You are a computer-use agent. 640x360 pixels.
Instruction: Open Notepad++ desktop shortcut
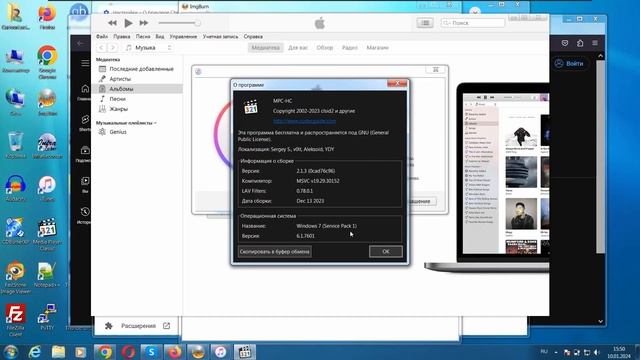[47, 275]
